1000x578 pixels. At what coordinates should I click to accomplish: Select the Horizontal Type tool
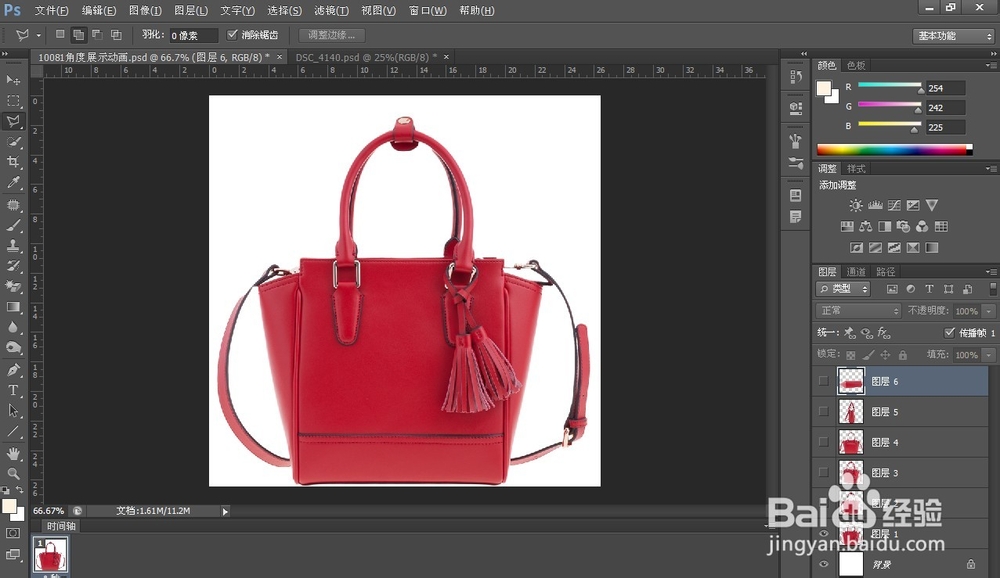pyautogui.click(x=13, y=390)
